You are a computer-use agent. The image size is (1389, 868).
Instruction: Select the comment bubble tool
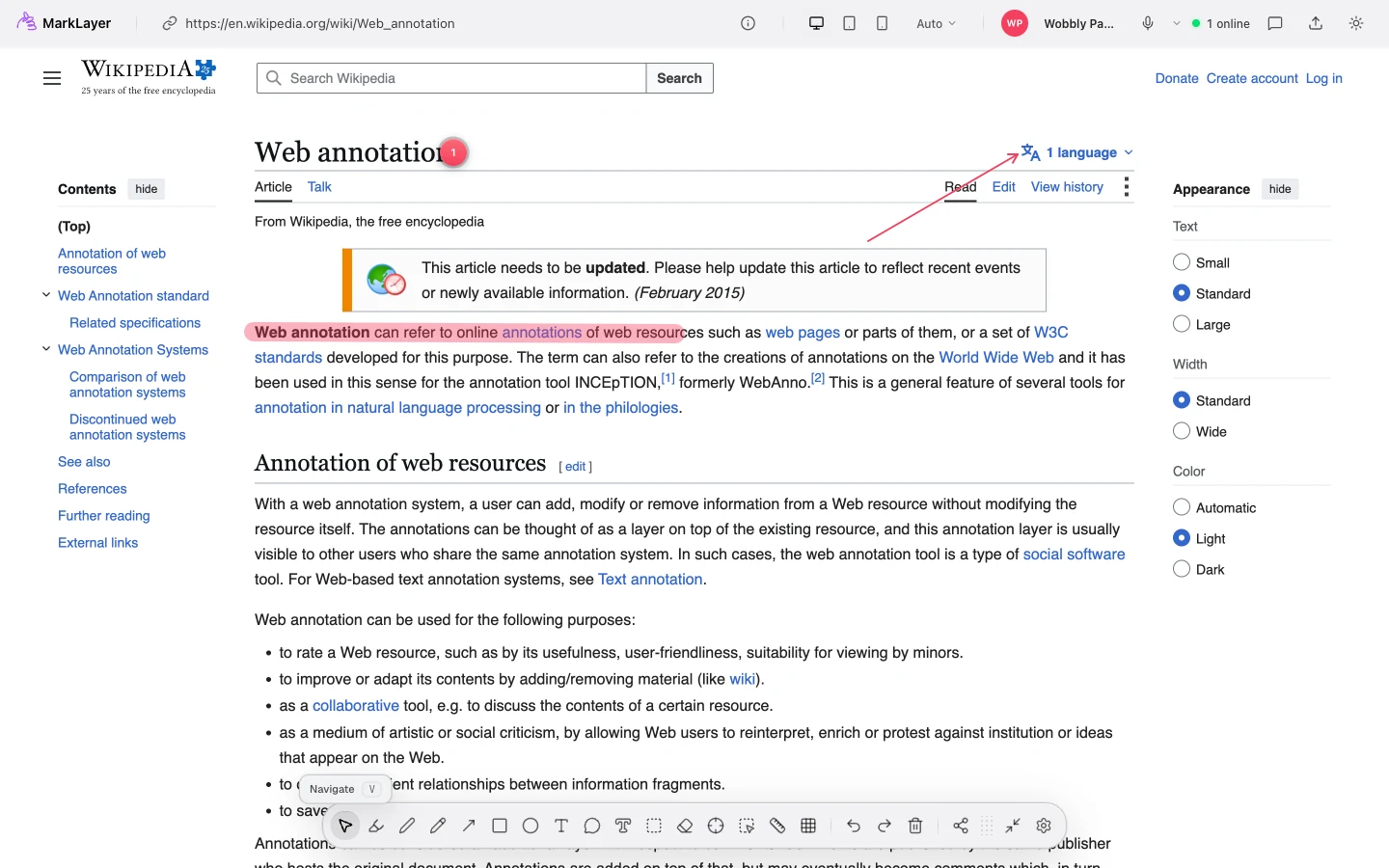pyautogui.click(x=592, y=826)
